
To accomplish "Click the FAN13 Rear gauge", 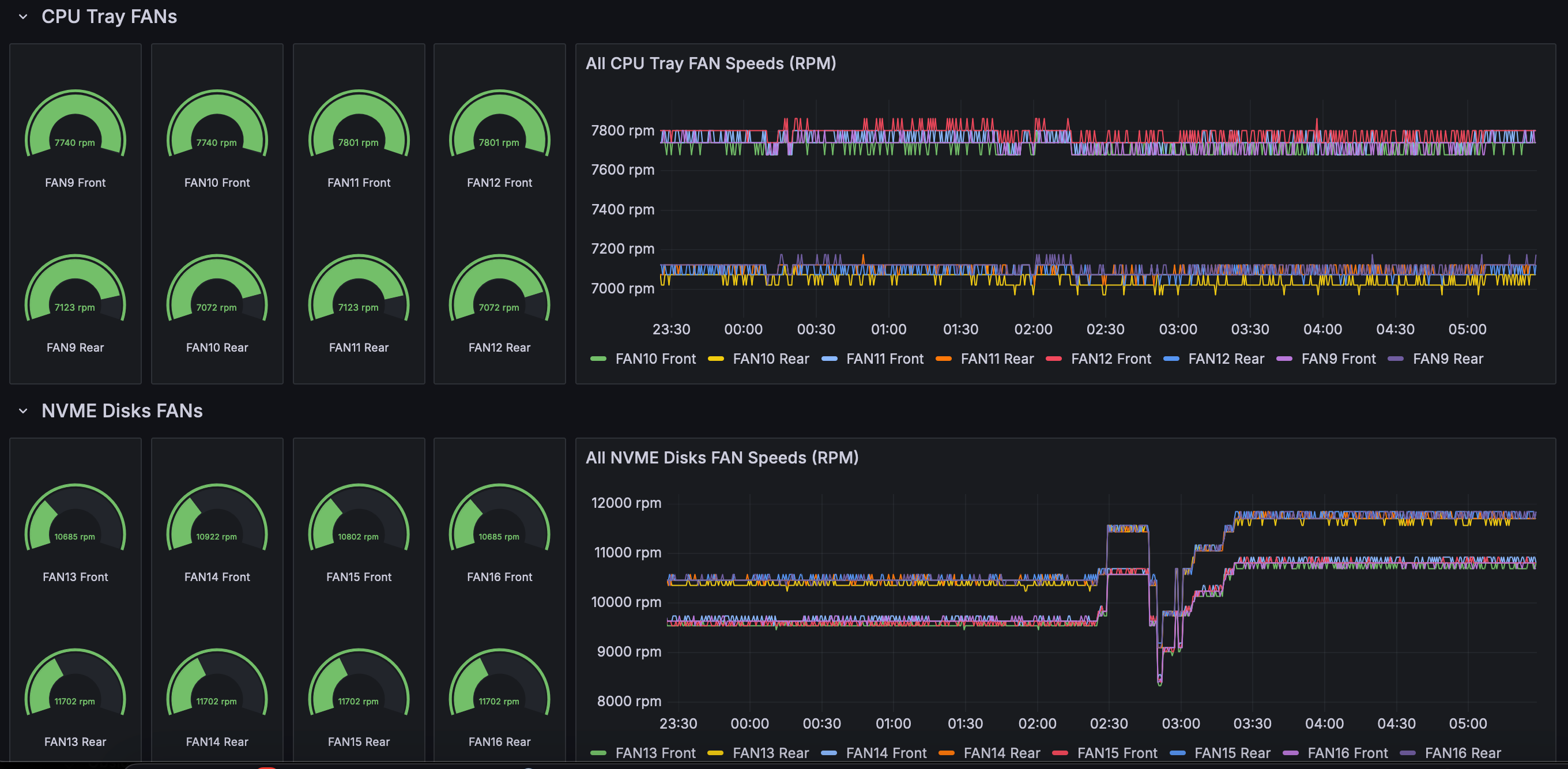I will (x=75, y=683).
